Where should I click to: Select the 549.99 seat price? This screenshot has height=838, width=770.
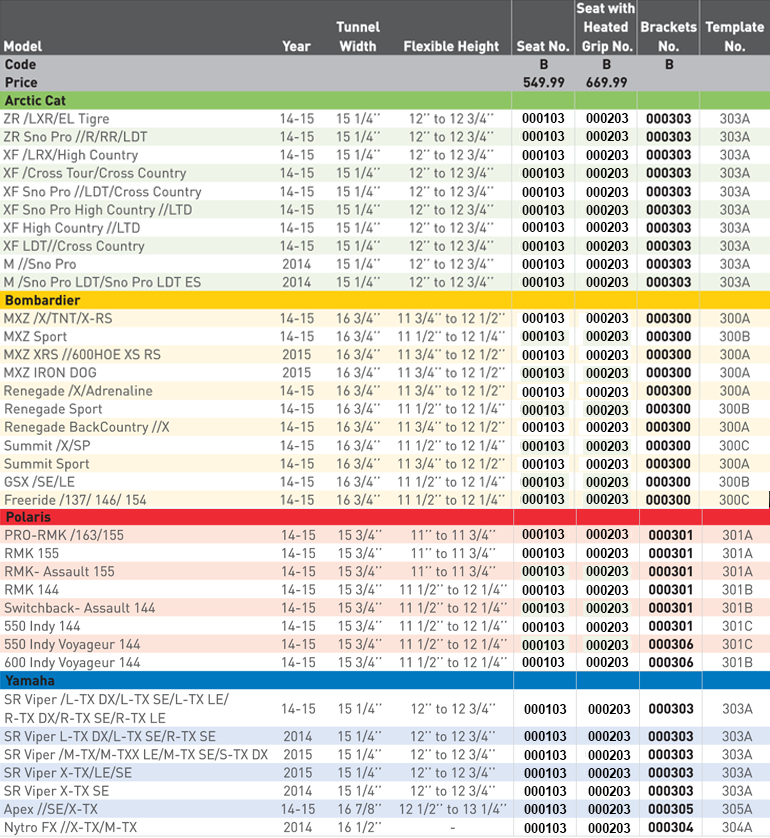click(x=543, y=82)
